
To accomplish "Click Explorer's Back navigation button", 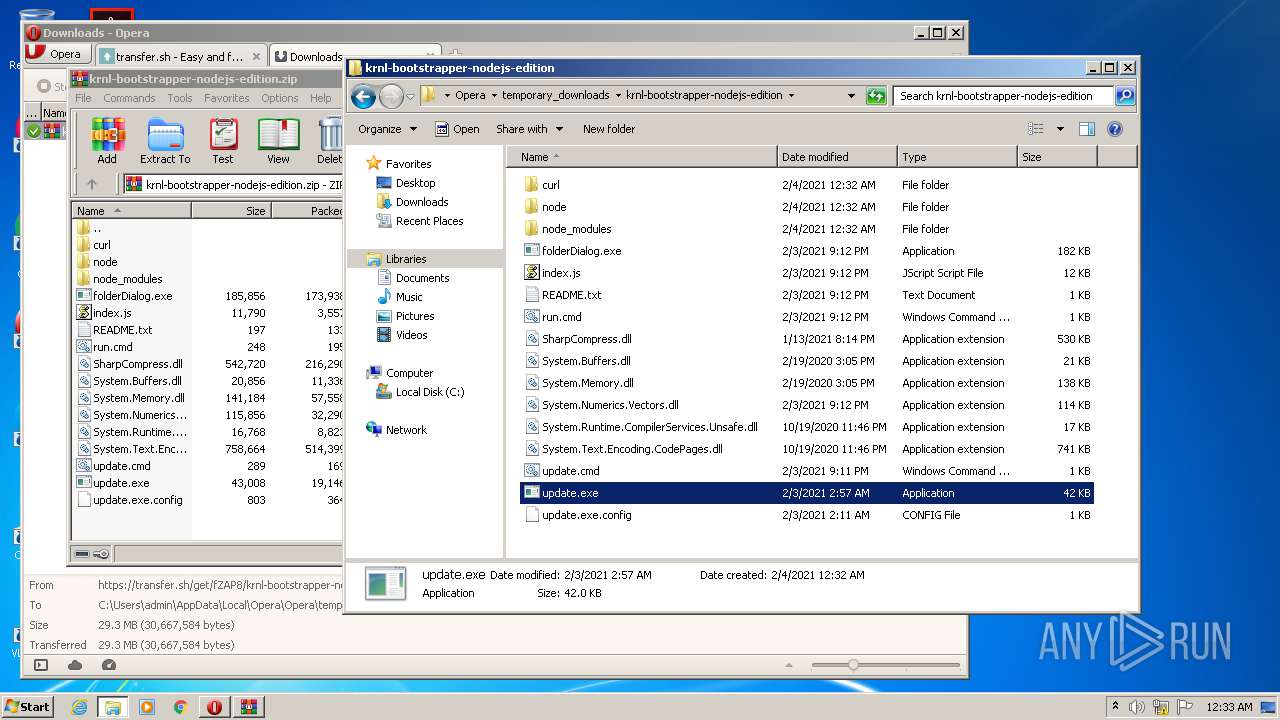I will (364, 96).
